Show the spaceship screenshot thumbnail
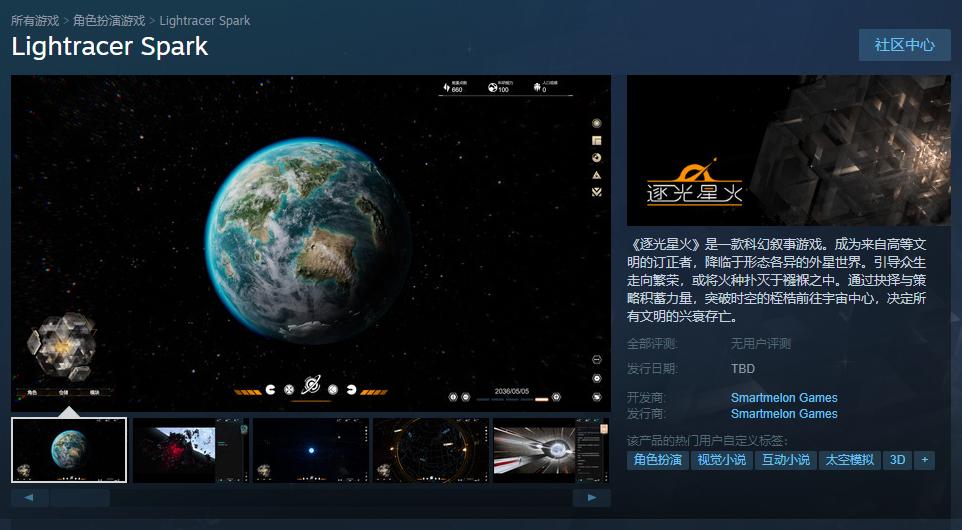 [x=551, y=451]
